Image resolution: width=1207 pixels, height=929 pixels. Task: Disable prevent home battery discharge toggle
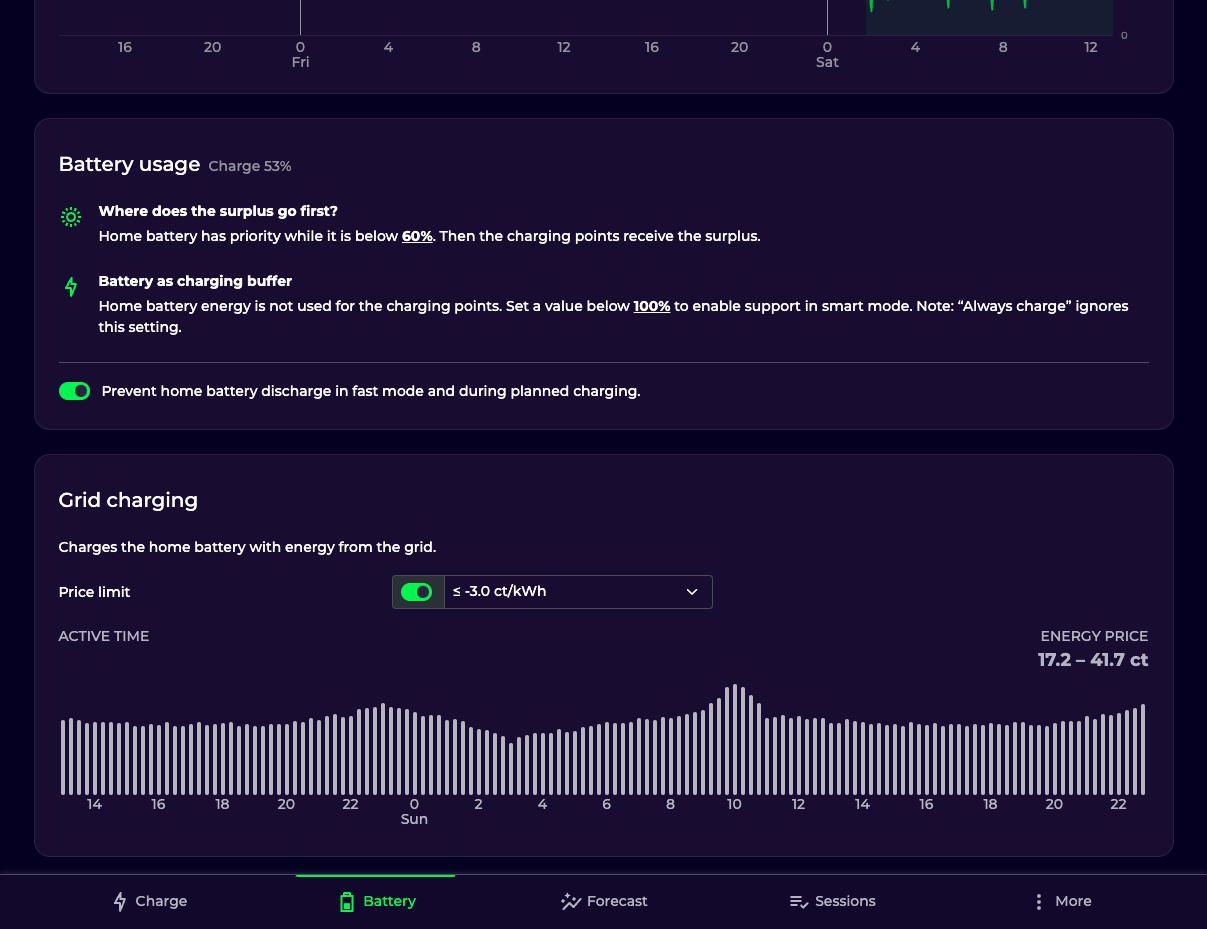pos(75,391)
